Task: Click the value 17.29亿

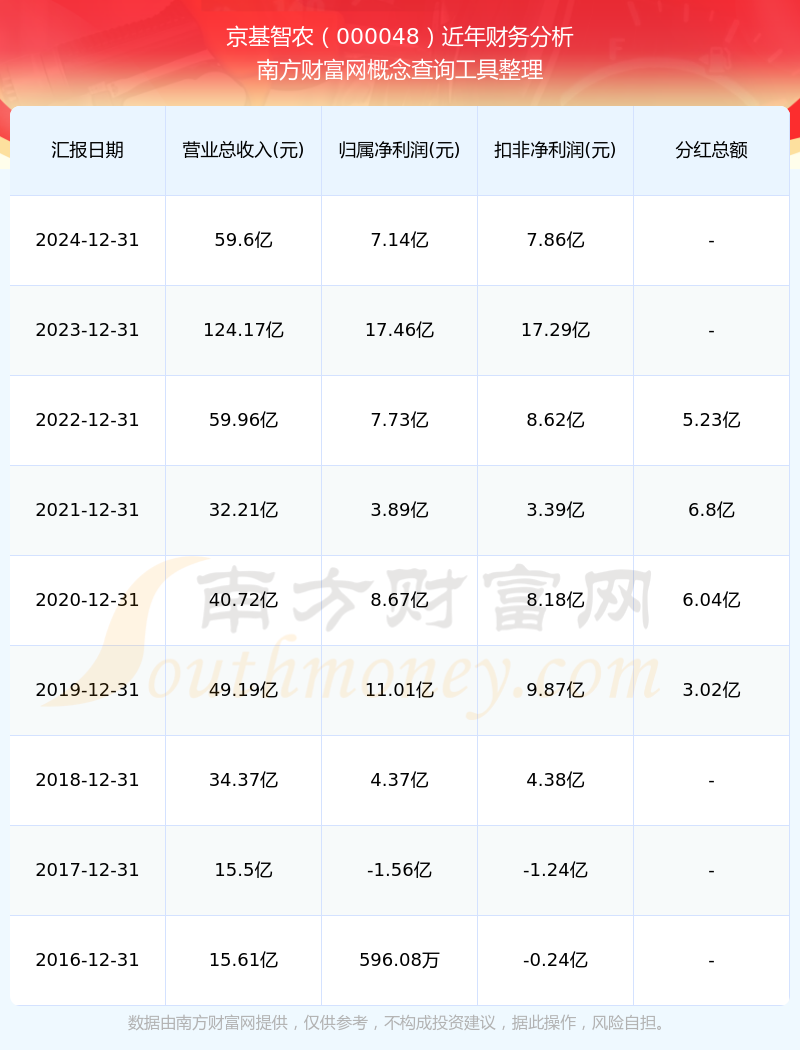Action: (556, 330)
